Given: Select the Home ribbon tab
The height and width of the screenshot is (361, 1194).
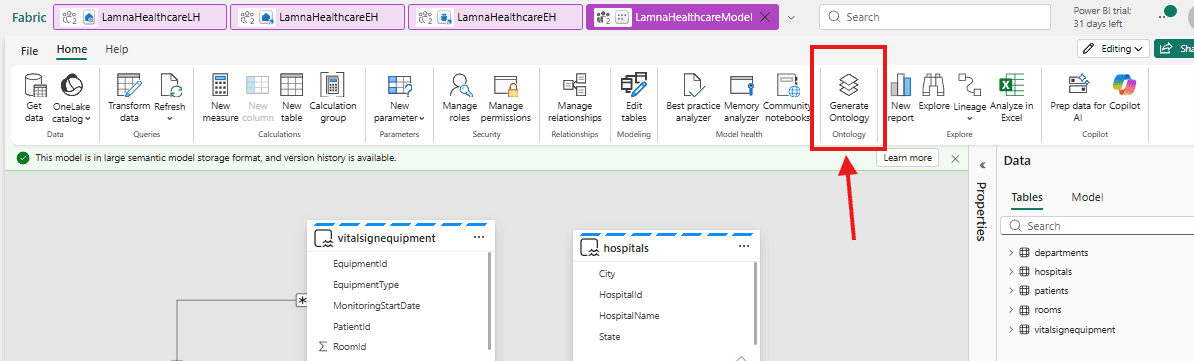Looking at the screenshot, I should 72,50.
